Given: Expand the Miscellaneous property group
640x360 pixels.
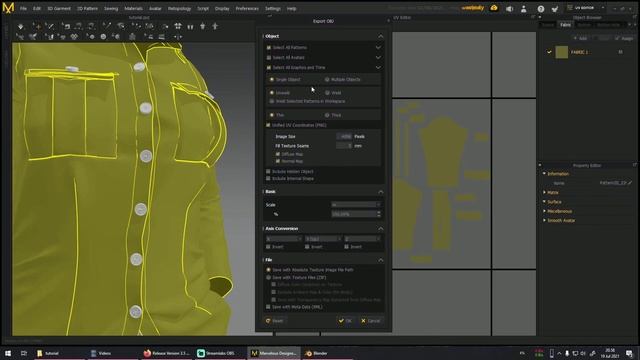Looking at the screenshot, I should (544, 211).
